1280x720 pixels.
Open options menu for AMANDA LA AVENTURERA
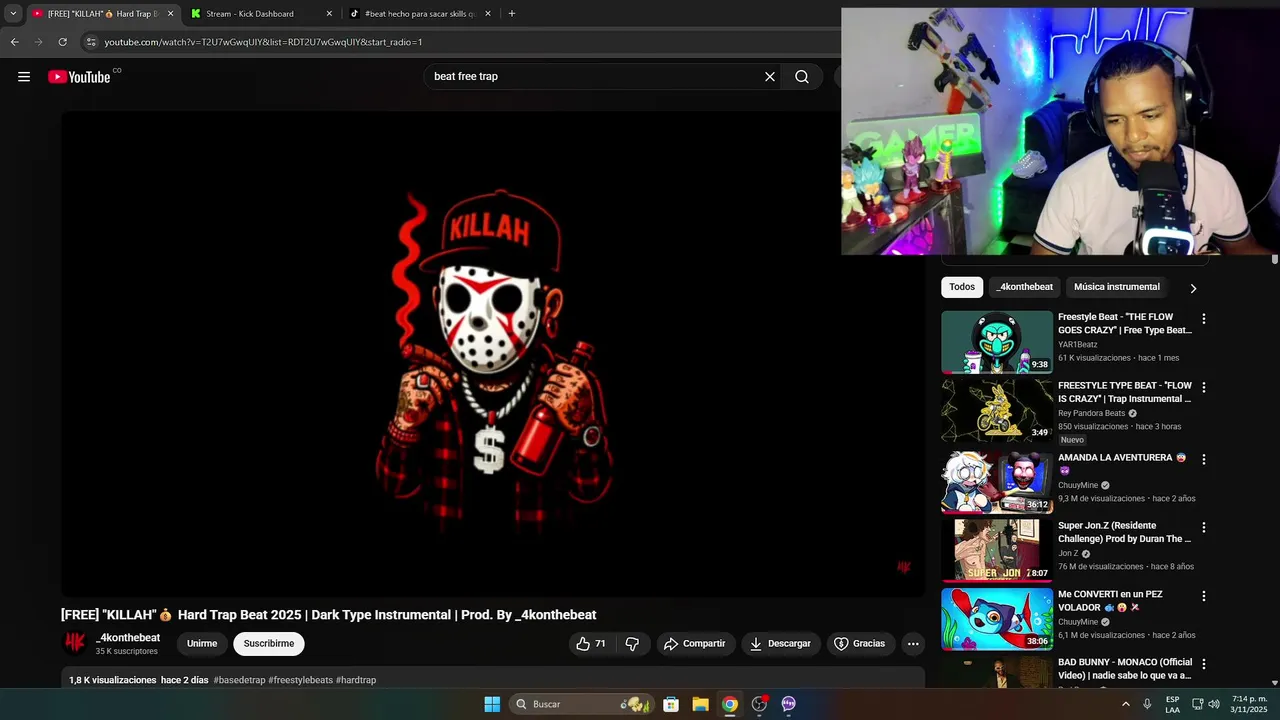1203,459
